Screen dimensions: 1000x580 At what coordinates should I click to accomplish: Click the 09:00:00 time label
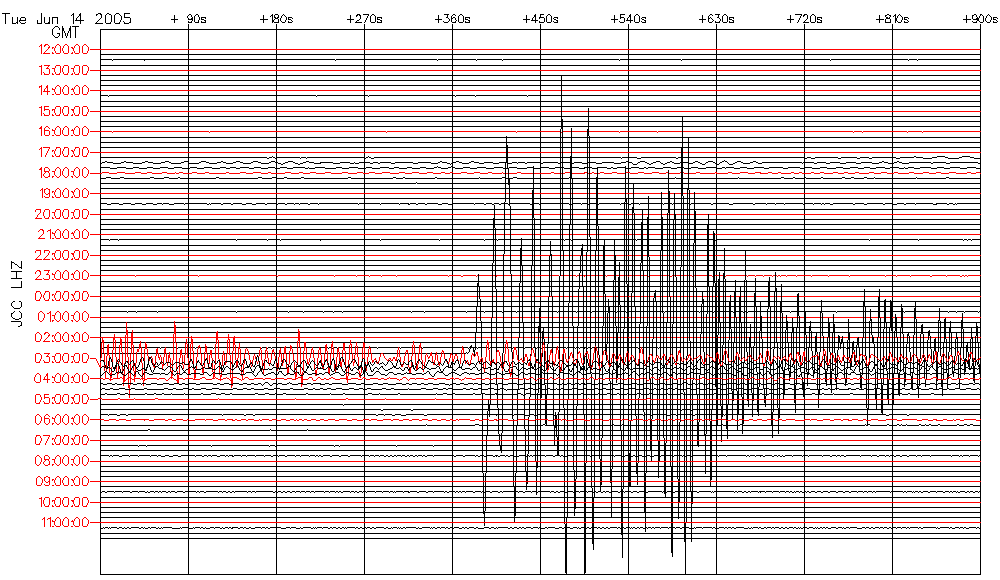pyautogui.click(x=62, y=482)
